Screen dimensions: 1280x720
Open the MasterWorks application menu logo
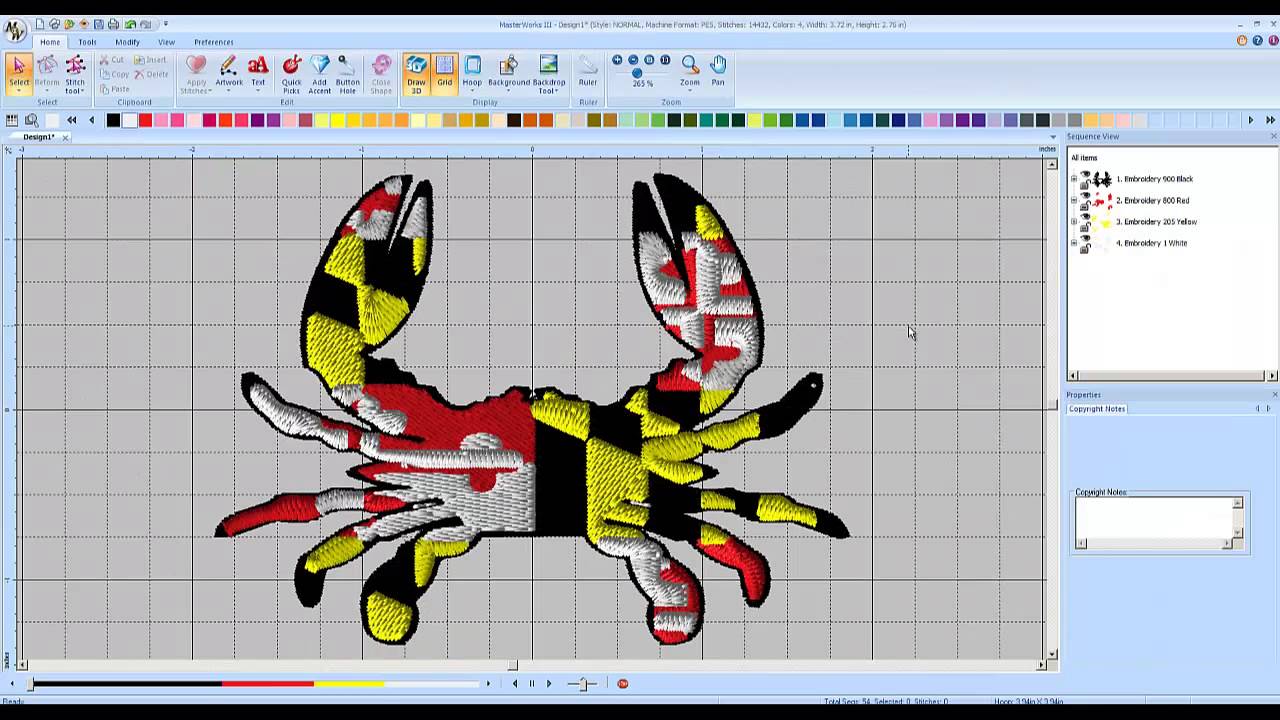pos(14,31)
